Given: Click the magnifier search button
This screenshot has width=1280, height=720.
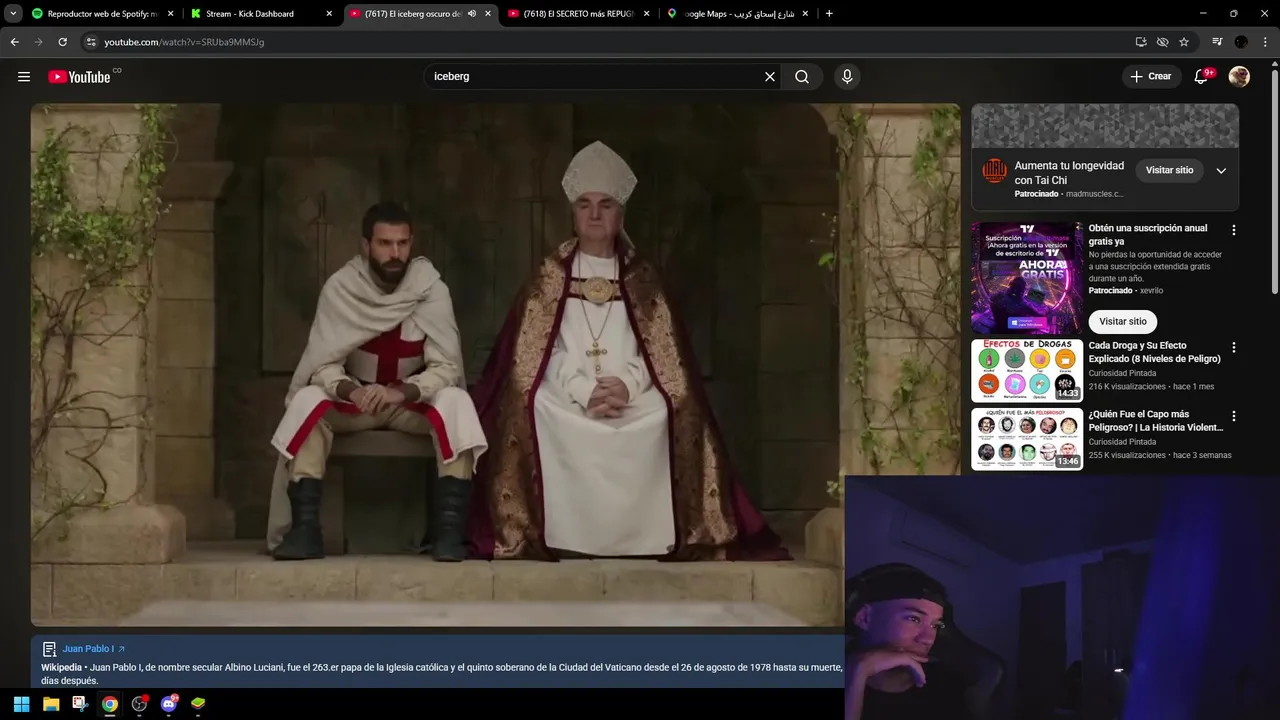Looking at the screenshot, I should tap(802, 77).
